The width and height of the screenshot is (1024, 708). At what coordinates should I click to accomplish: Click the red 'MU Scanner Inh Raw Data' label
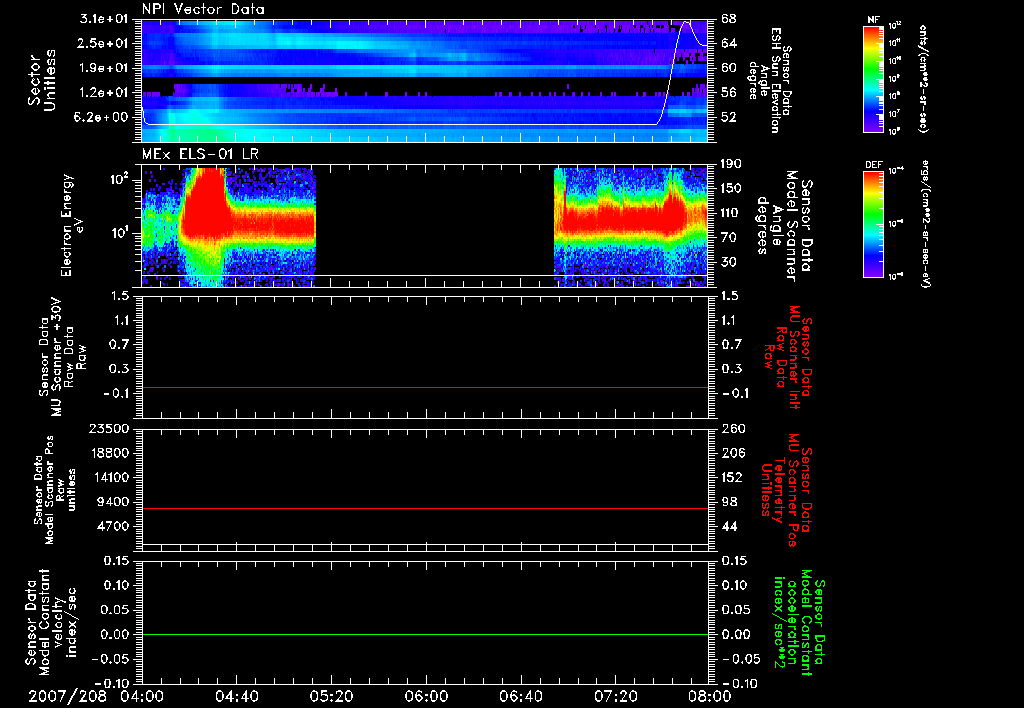coord(788,357)
